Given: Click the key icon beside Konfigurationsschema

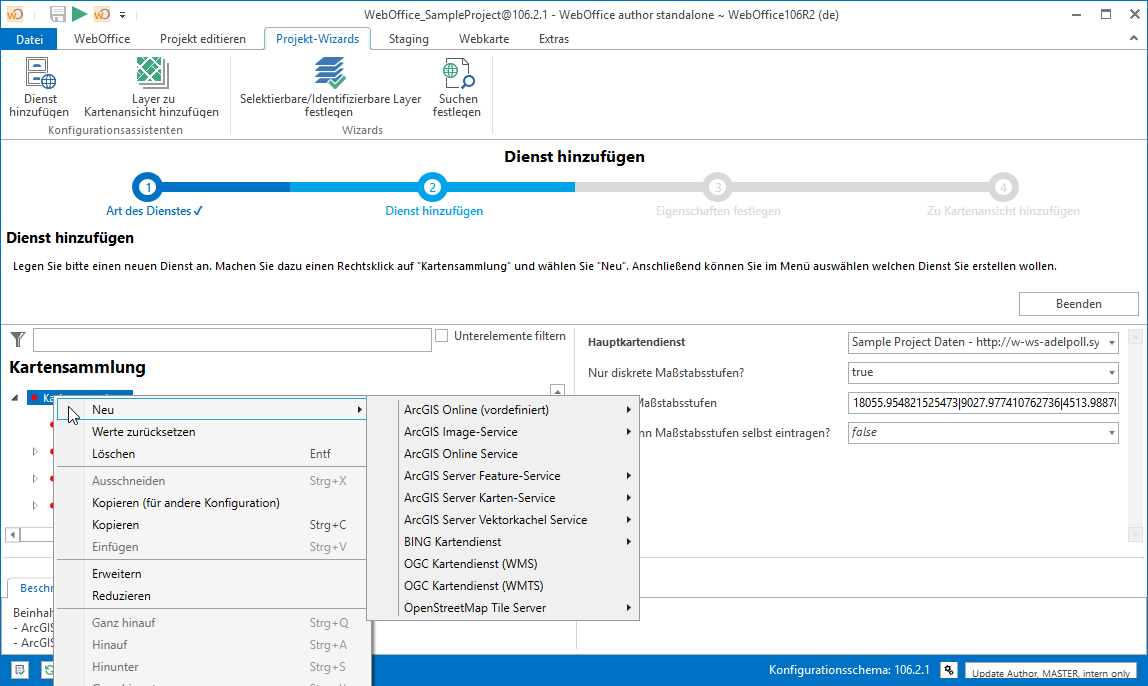Looking at the screenshot, I should point(948,670).
